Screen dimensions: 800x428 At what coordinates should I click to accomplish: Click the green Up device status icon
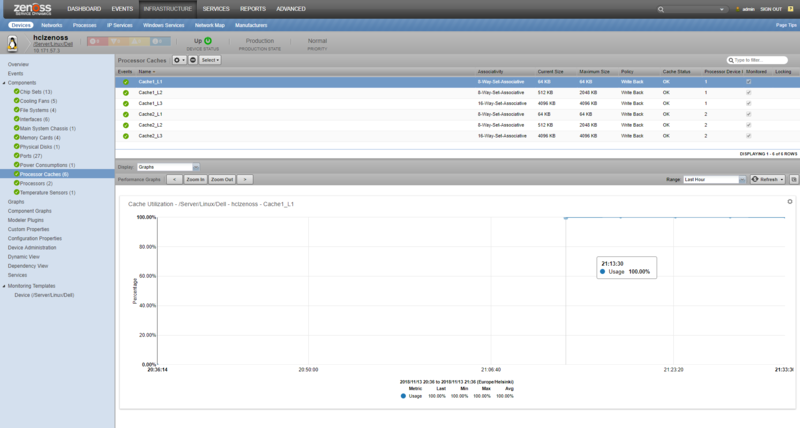click(x=208, y=41)
